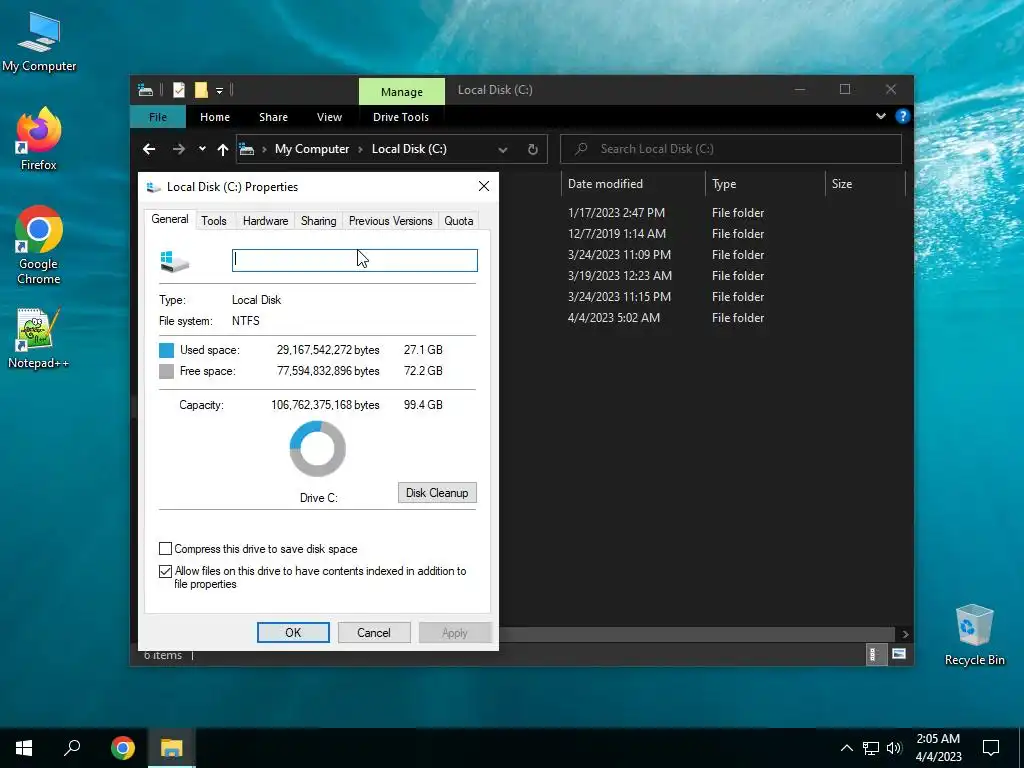This screenshot has width=1024, height=768.
Task: Open the Share ribbon tab
Action: pyautogui.click(x=273, y=117)
